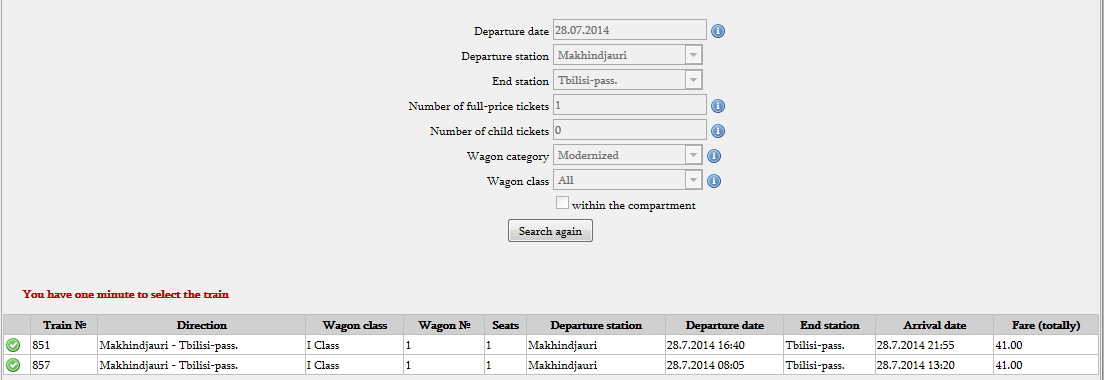The image size is (1104, 380).
Task: Click the Wagon class column header
Action: (x=355, y=325)
